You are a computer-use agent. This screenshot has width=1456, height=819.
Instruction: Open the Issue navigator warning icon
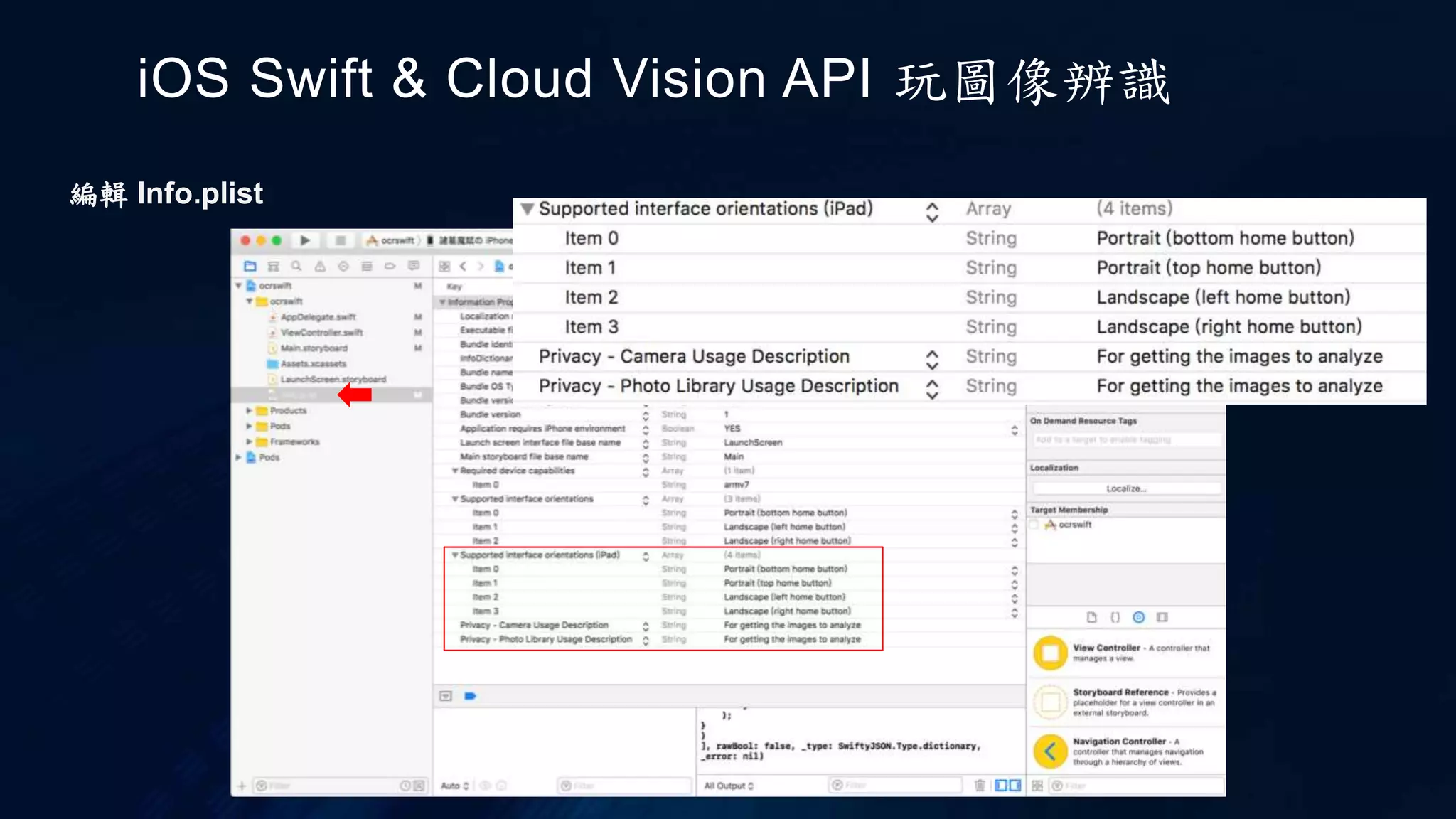[x=320, y=266]
